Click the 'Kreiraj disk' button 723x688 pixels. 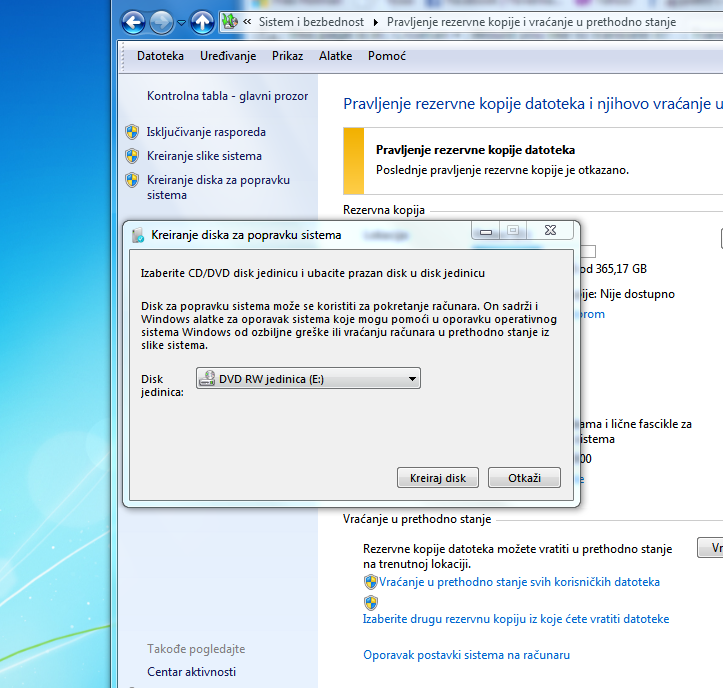438,478
